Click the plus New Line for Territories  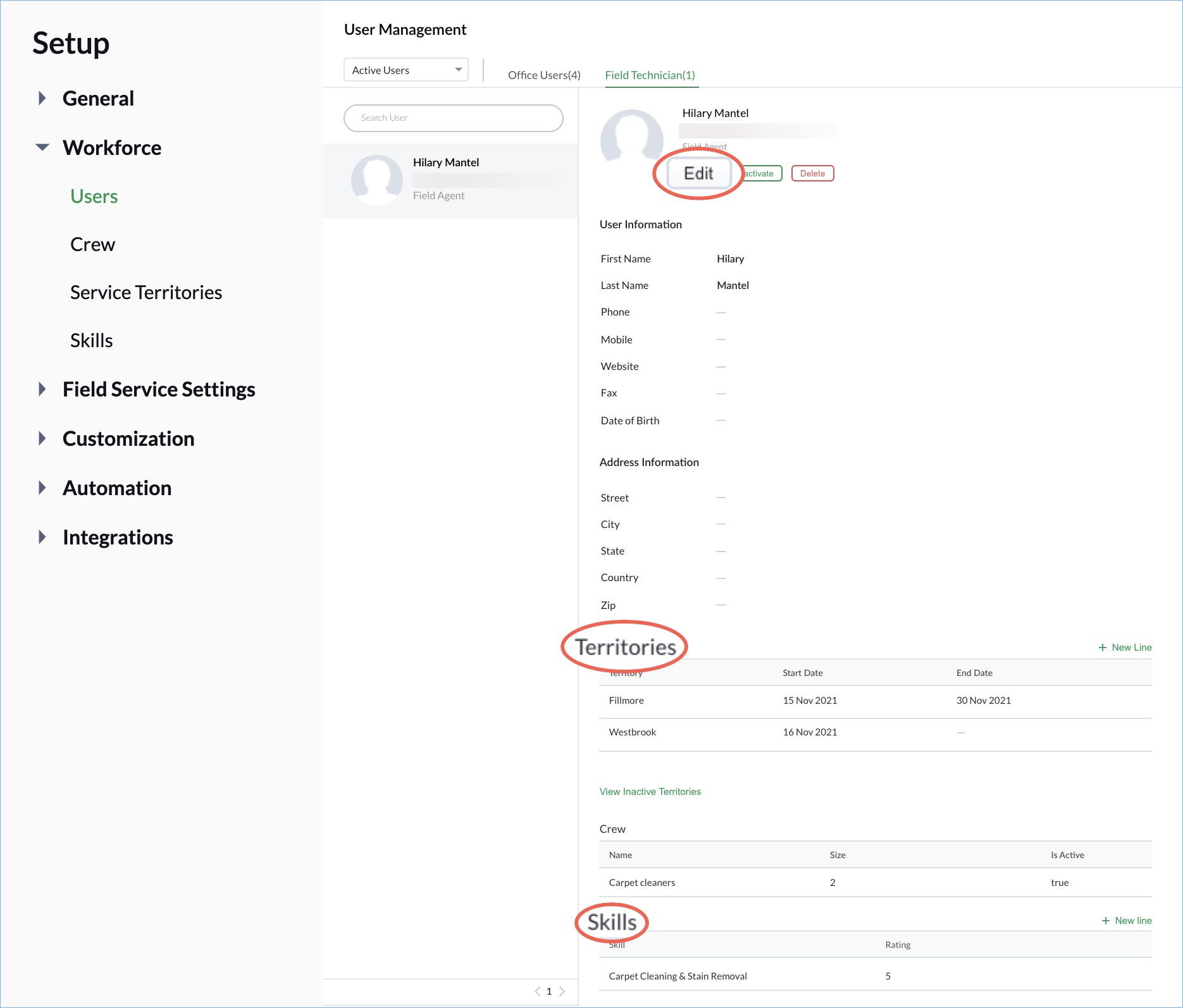pyautogui.click(x=1125, y=648)
